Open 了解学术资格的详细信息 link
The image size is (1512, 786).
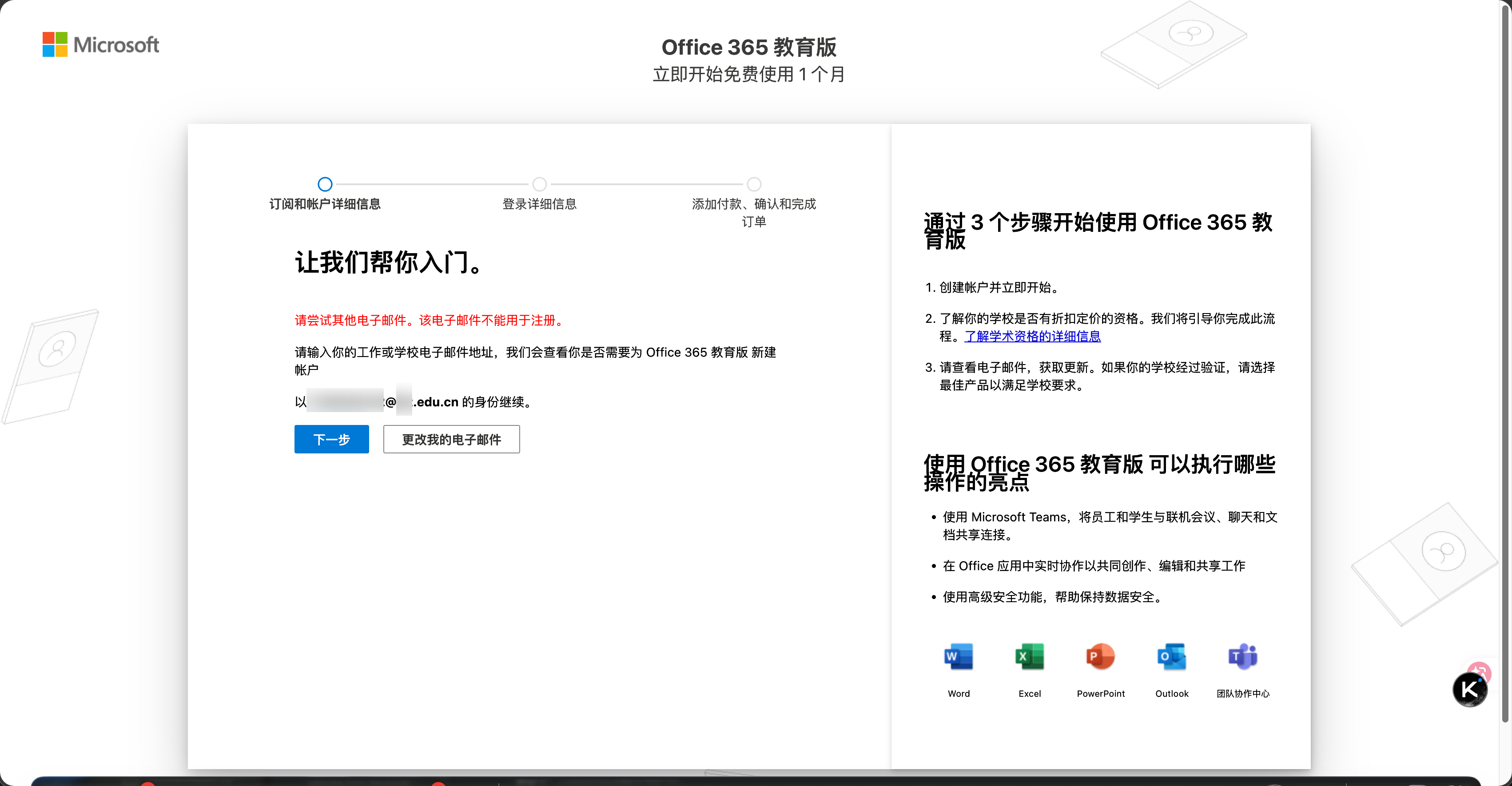coord(1032,336)
